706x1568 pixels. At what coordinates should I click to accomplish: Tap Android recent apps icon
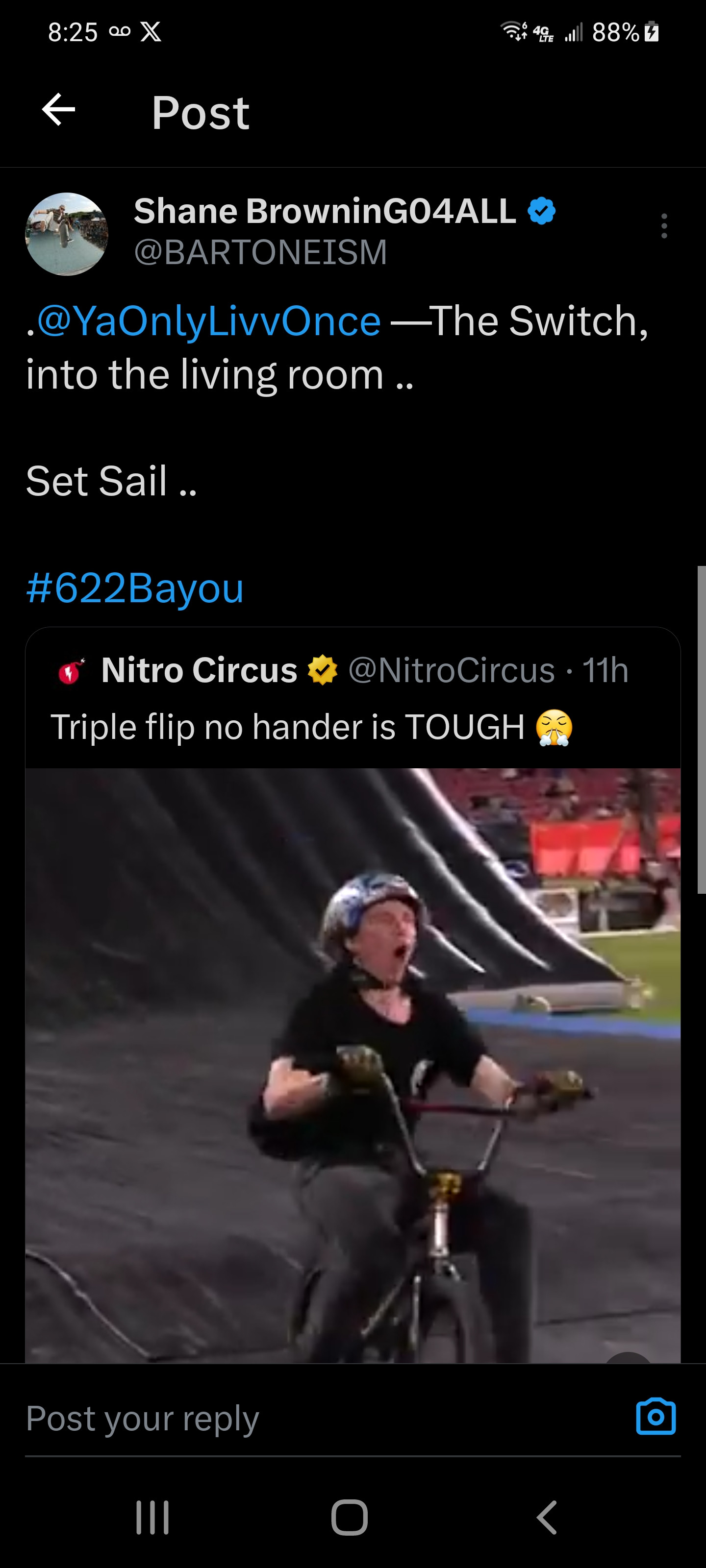152,1518
